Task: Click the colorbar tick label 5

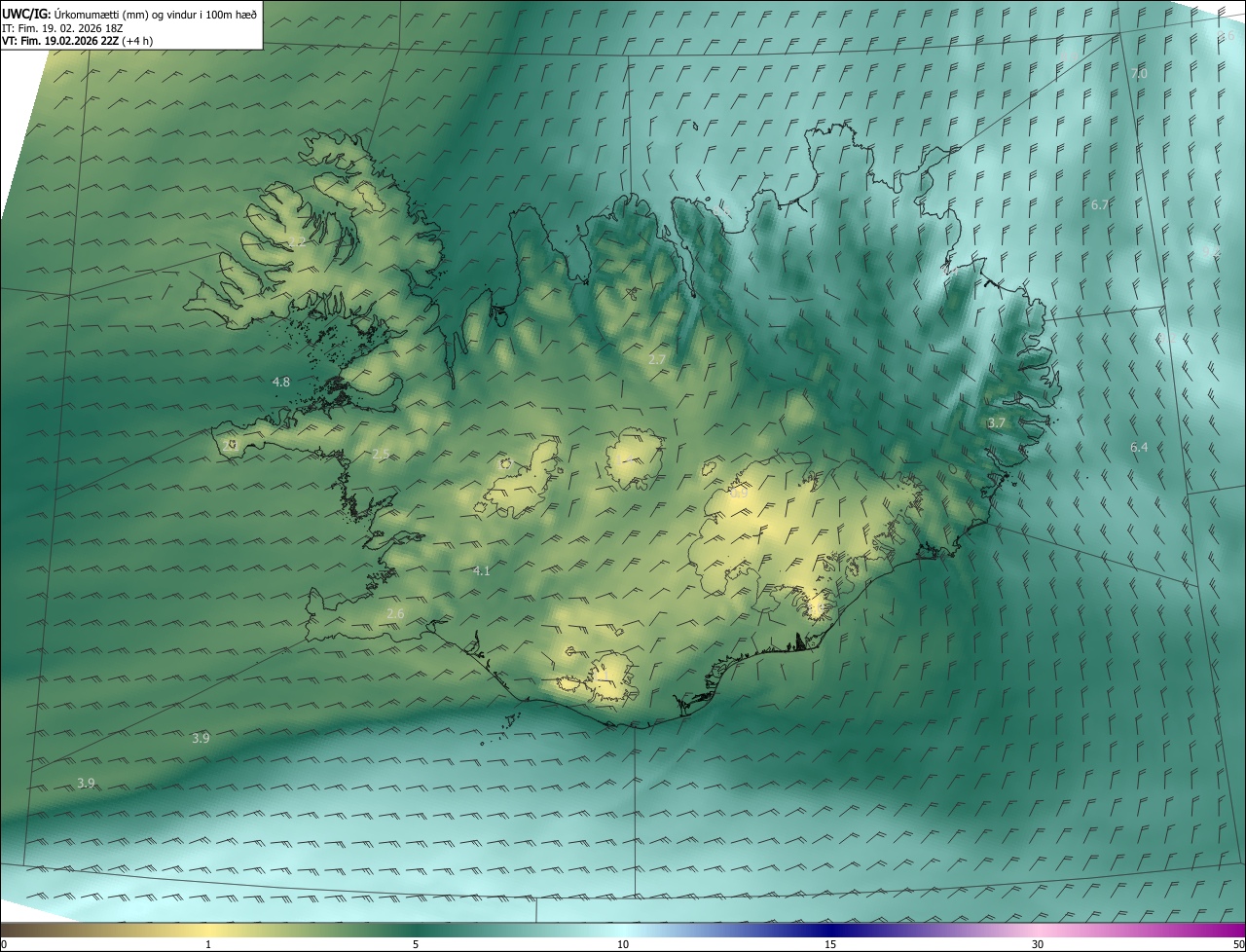Action: 416,944
